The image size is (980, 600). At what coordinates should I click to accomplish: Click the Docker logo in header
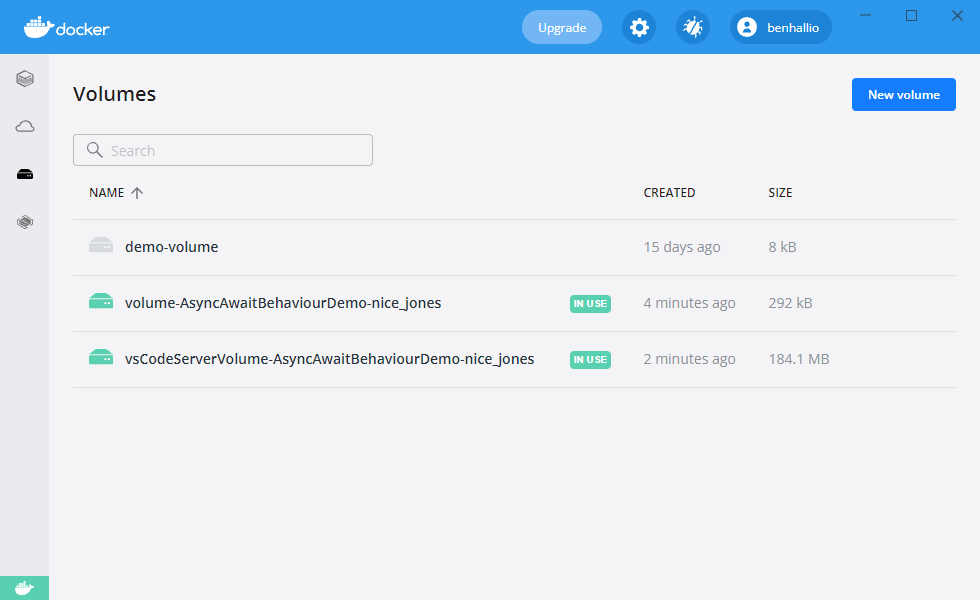click(67, 28)
